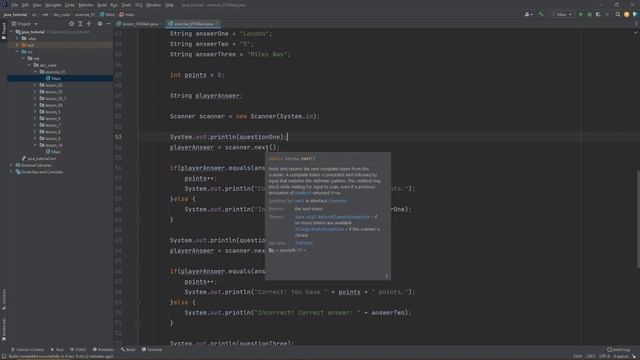Expand the lesson_02 package

[36, 85]
